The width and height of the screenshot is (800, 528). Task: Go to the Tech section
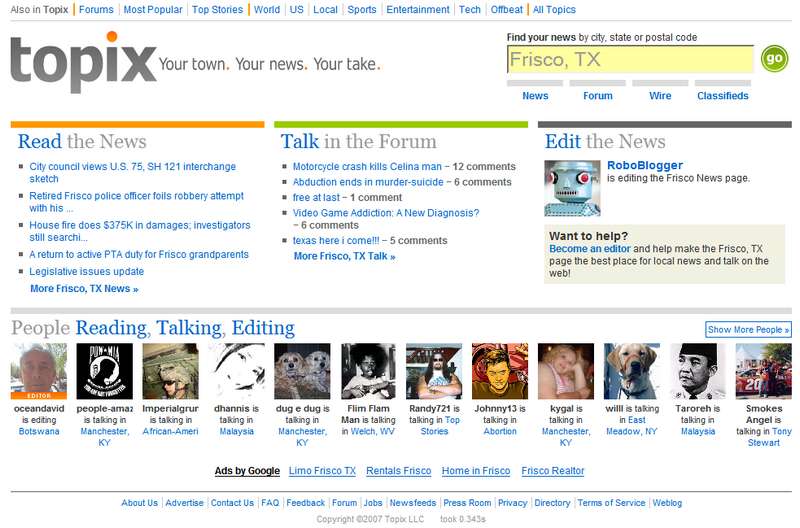tap(470, 9)
